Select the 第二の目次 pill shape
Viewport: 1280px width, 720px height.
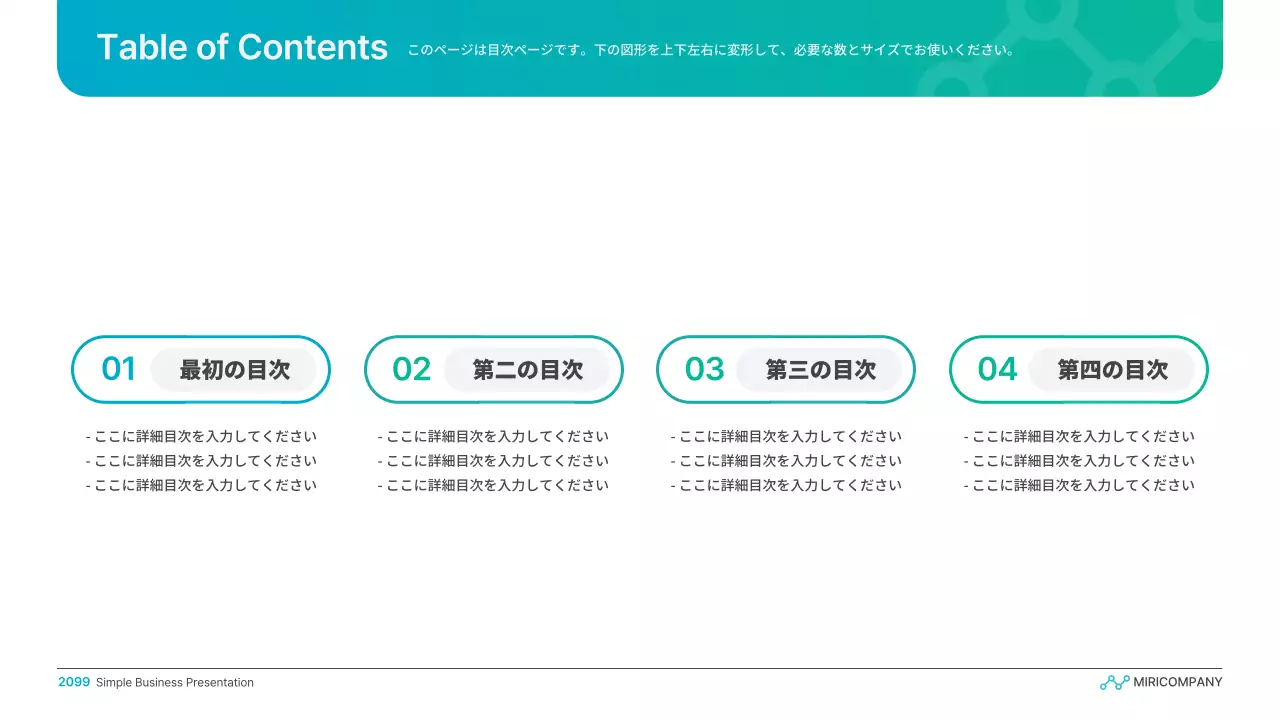(529, 370)
